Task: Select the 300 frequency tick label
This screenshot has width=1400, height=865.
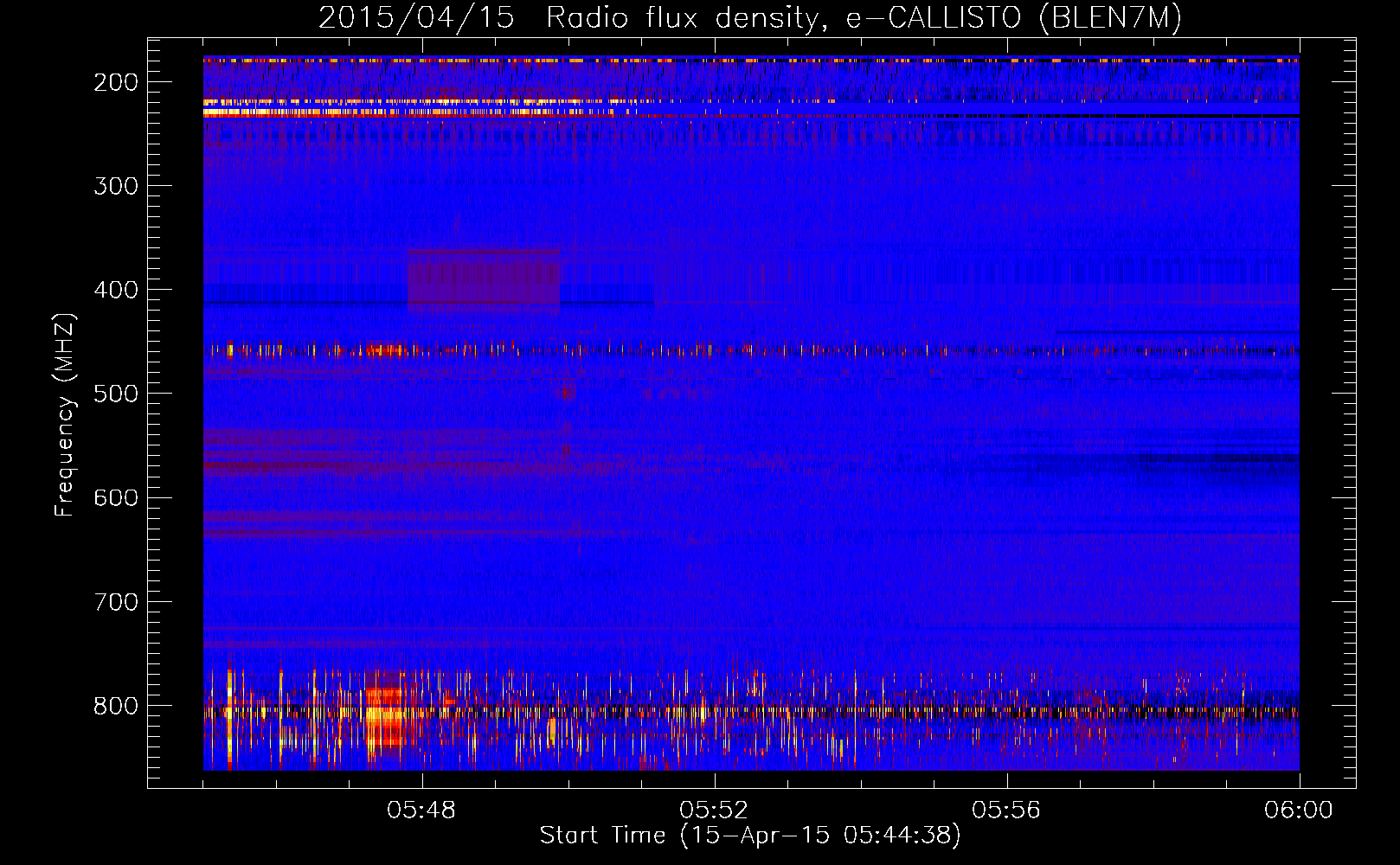Action: click(x=116, y=186)
